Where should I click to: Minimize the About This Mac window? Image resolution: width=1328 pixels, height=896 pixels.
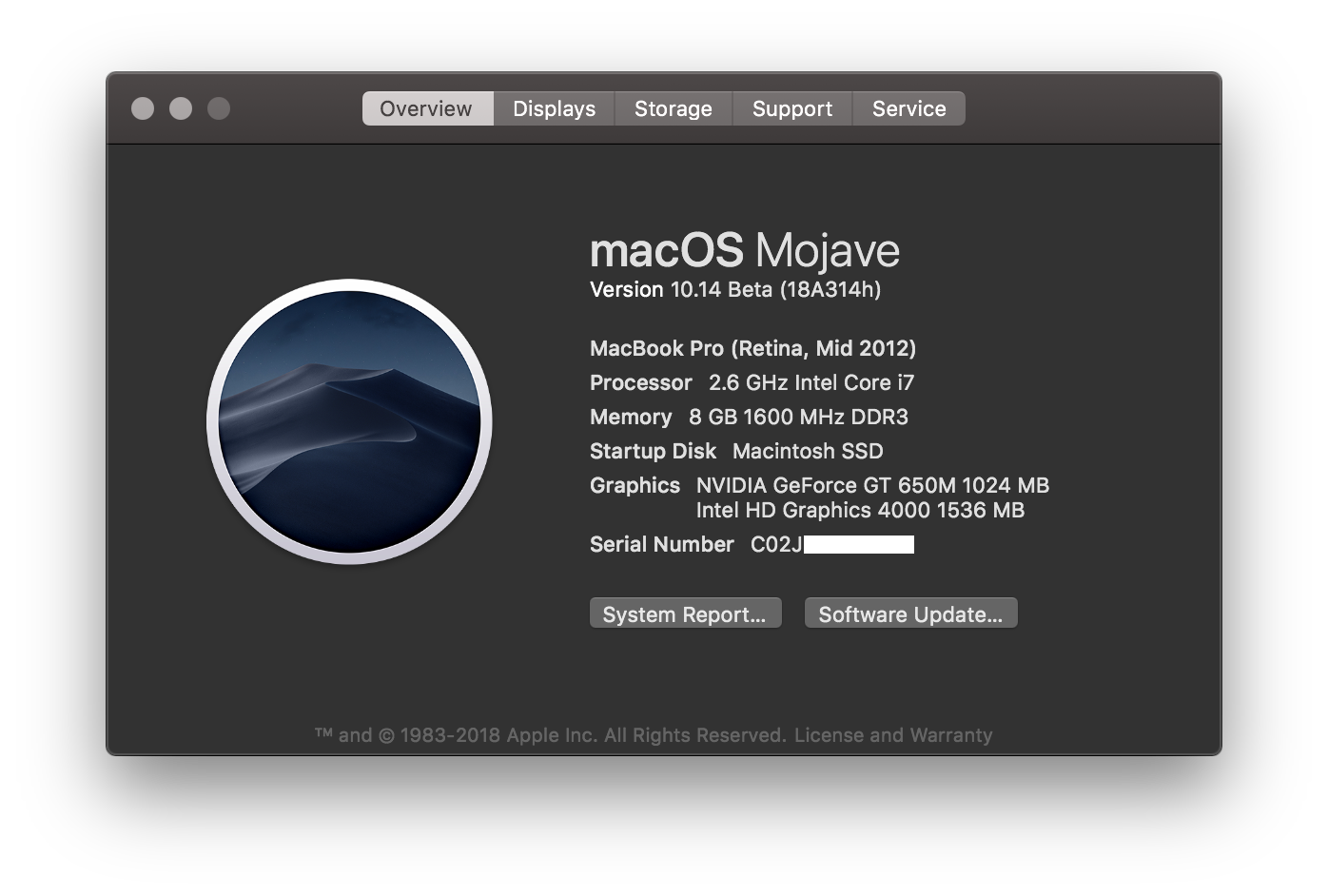(181, 108)
